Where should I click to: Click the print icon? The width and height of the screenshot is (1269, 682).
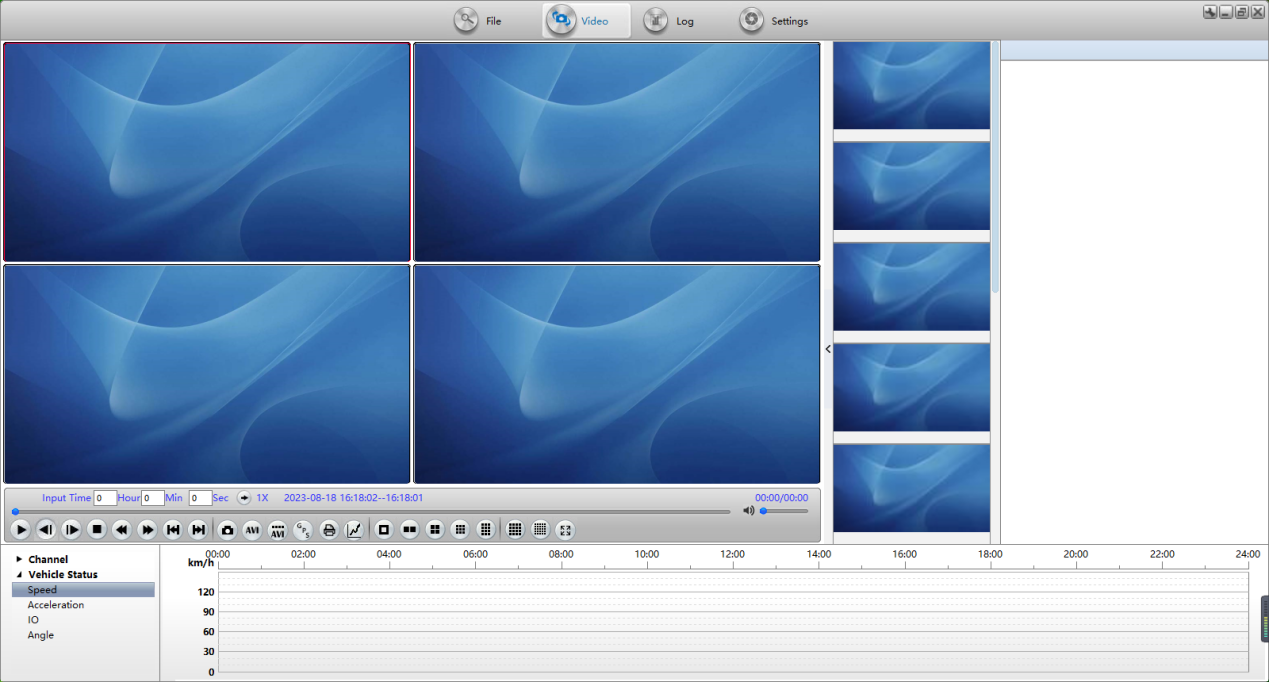(x=329, y=530)
